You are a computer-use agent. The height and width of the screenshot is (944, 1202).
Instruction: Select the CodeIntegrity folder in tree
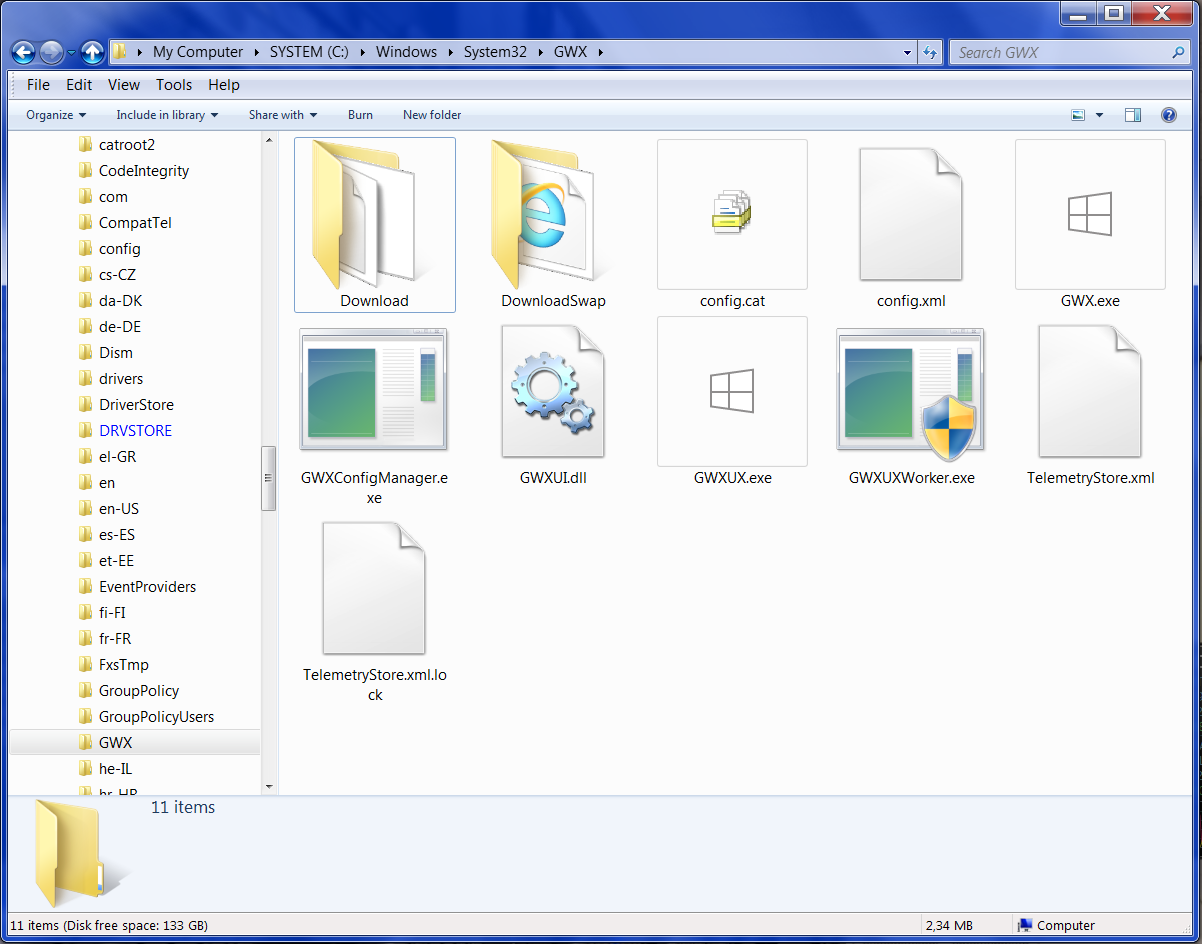(x=144, y=171)
